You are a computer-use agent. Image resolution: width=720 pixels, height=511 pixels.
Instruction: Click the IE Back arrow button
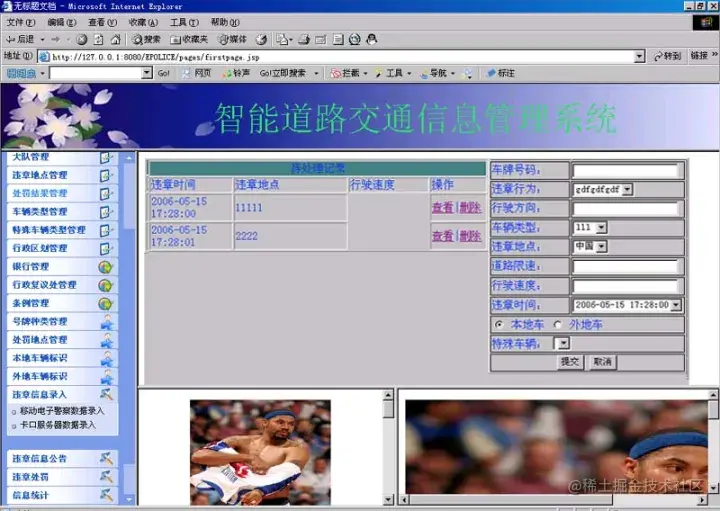(x=19, y=39)
